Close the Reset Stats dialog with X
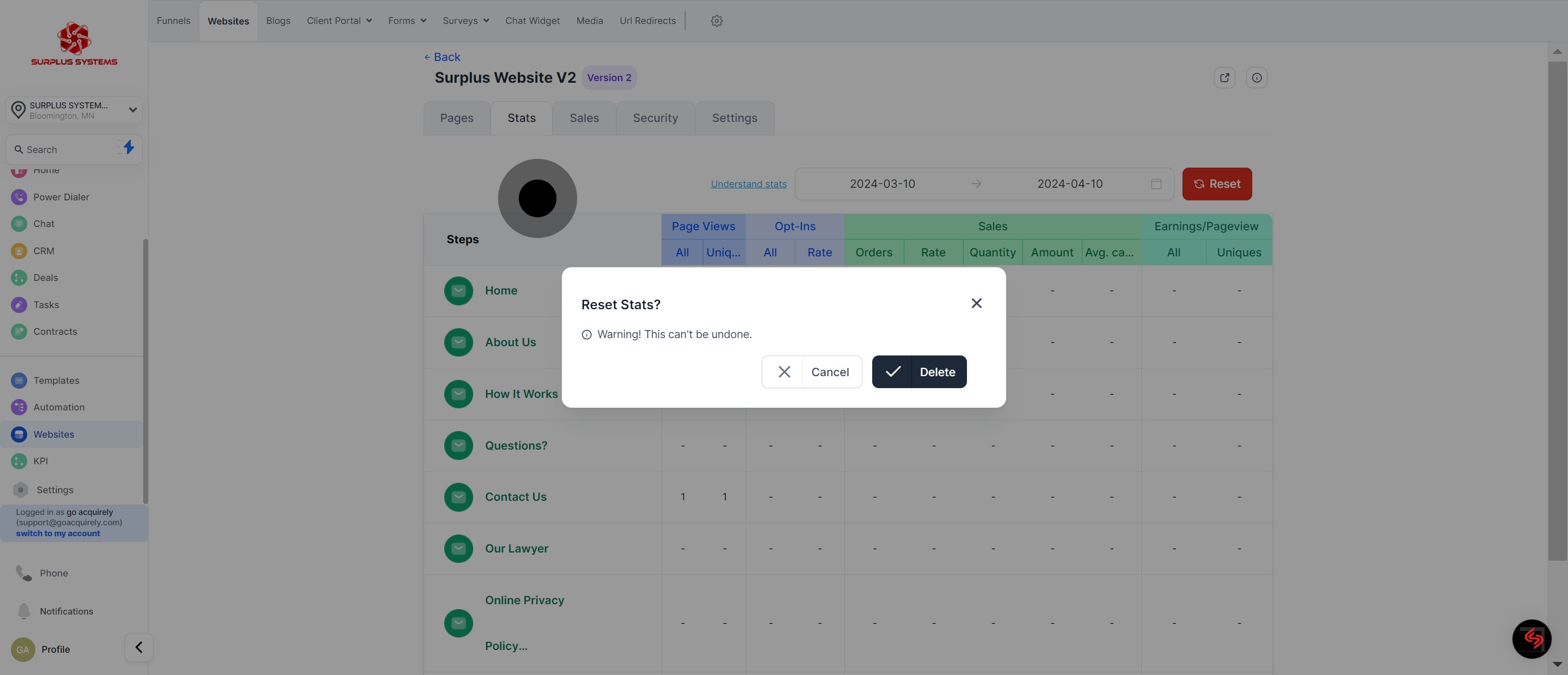The image size is (1568, 675). pos(976,303)
